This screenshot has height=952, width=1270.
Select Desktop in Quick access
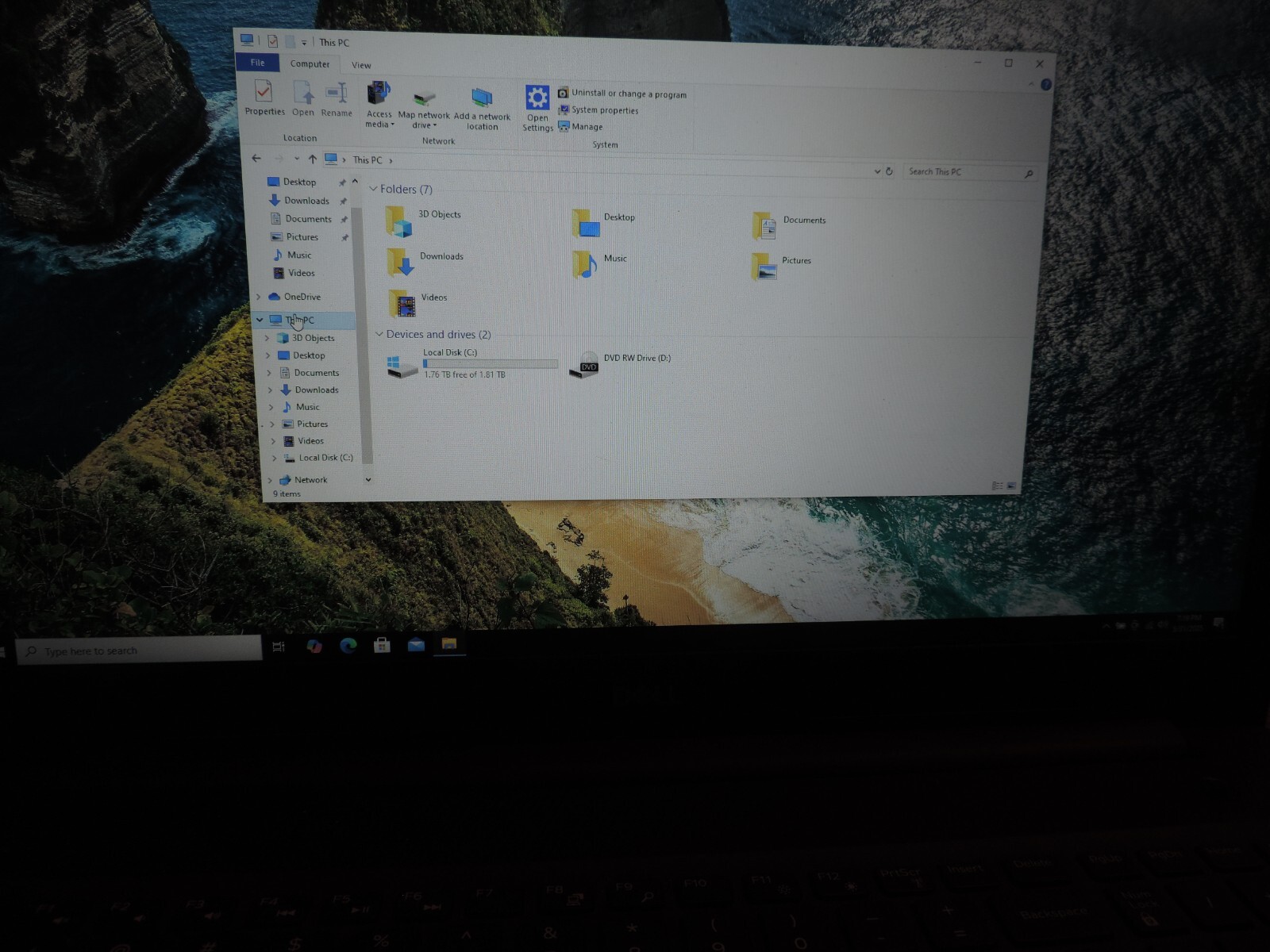click(299, 182)
